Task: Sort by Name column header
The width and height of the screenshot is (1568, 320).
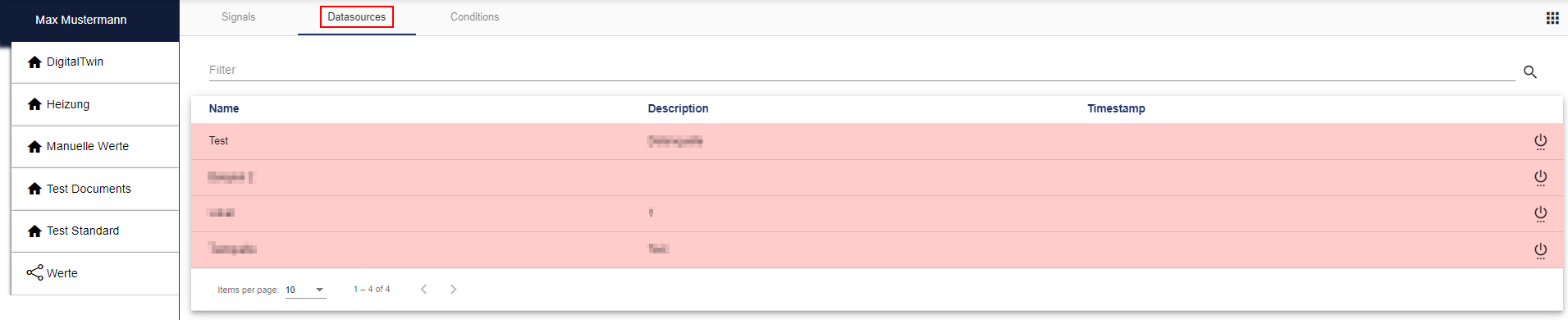Action: [224, 108]
